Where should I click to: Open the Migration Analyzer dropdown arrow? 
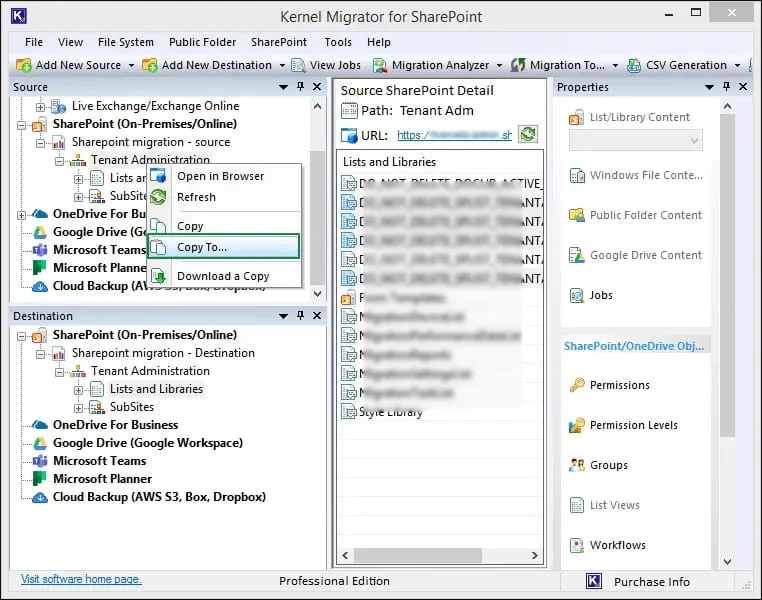coord(499,65)
